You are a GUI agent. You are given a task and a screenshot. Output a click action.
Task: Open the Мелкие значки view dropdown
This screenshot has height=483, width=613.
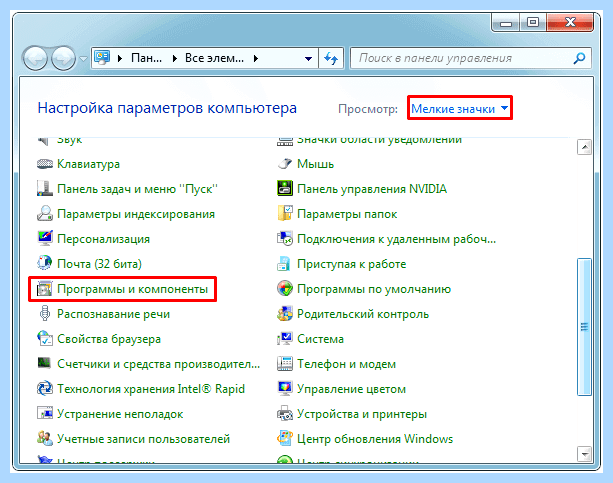click(x=460, y=108)
